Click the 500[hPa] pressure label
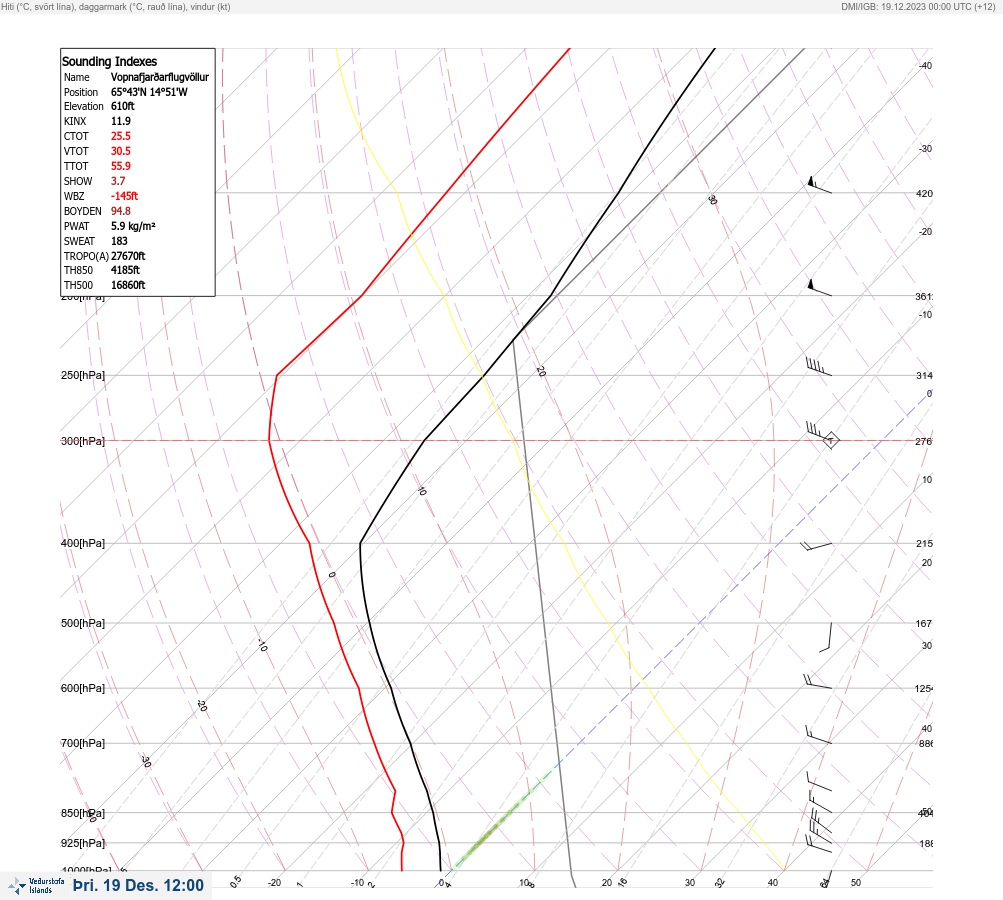The width and height of the screenshot is (1003, 900). 83,623
